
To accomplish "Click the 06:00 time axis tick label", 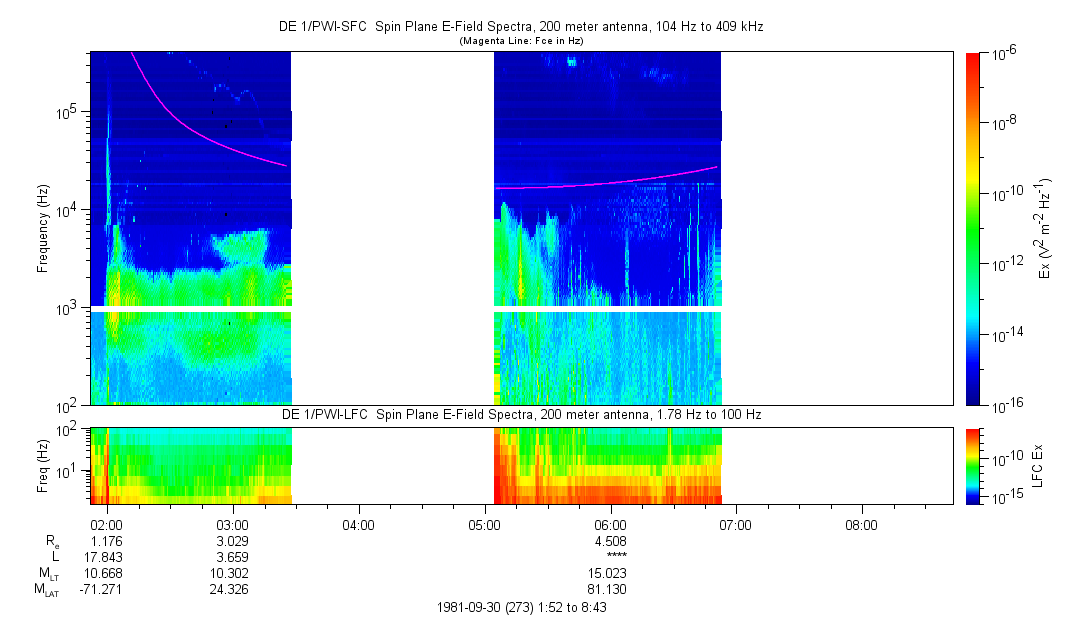I will (610, 525).
